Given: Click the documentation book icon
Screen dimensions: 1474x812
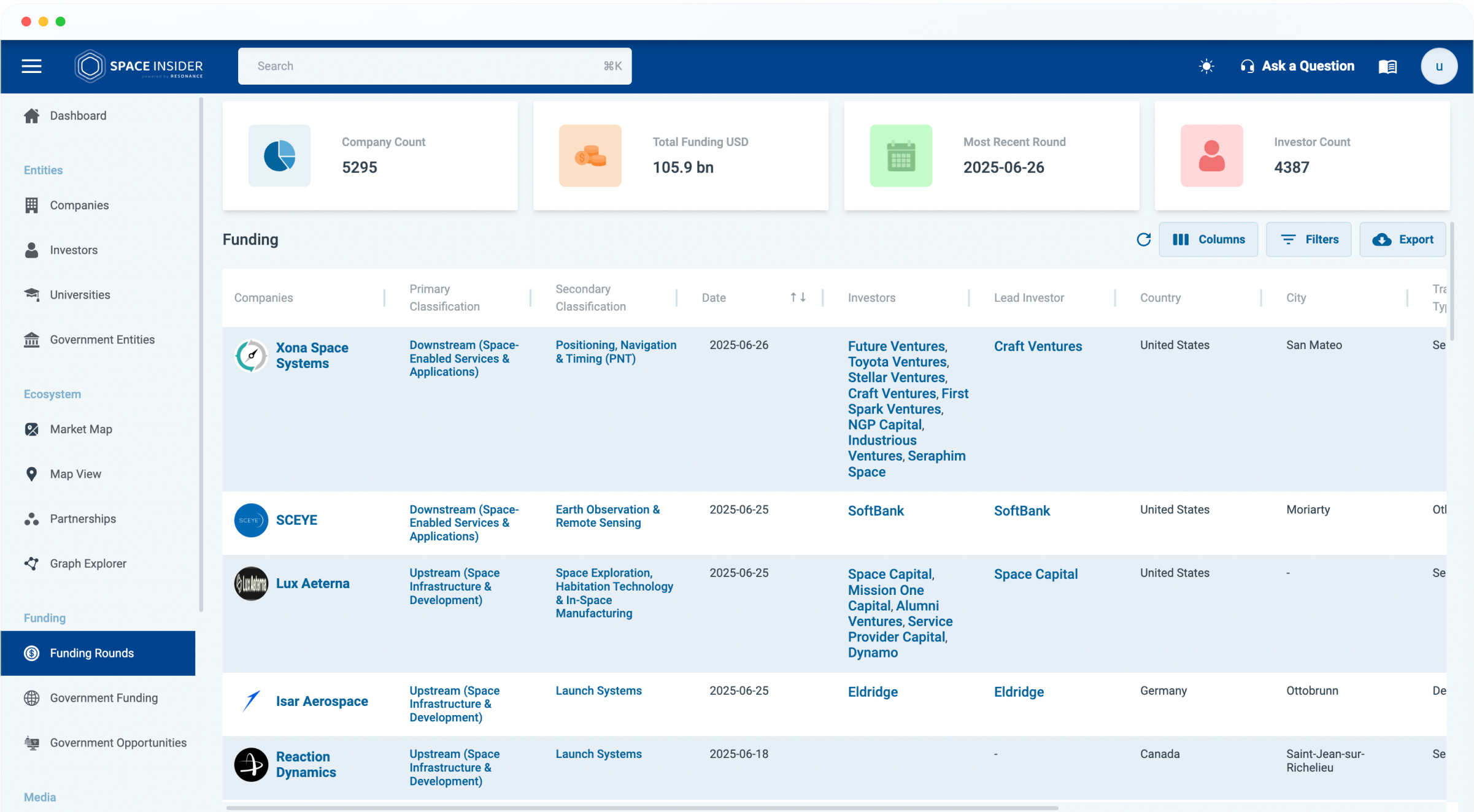Looking at the screenshot, I should (x=1387, y=66).
